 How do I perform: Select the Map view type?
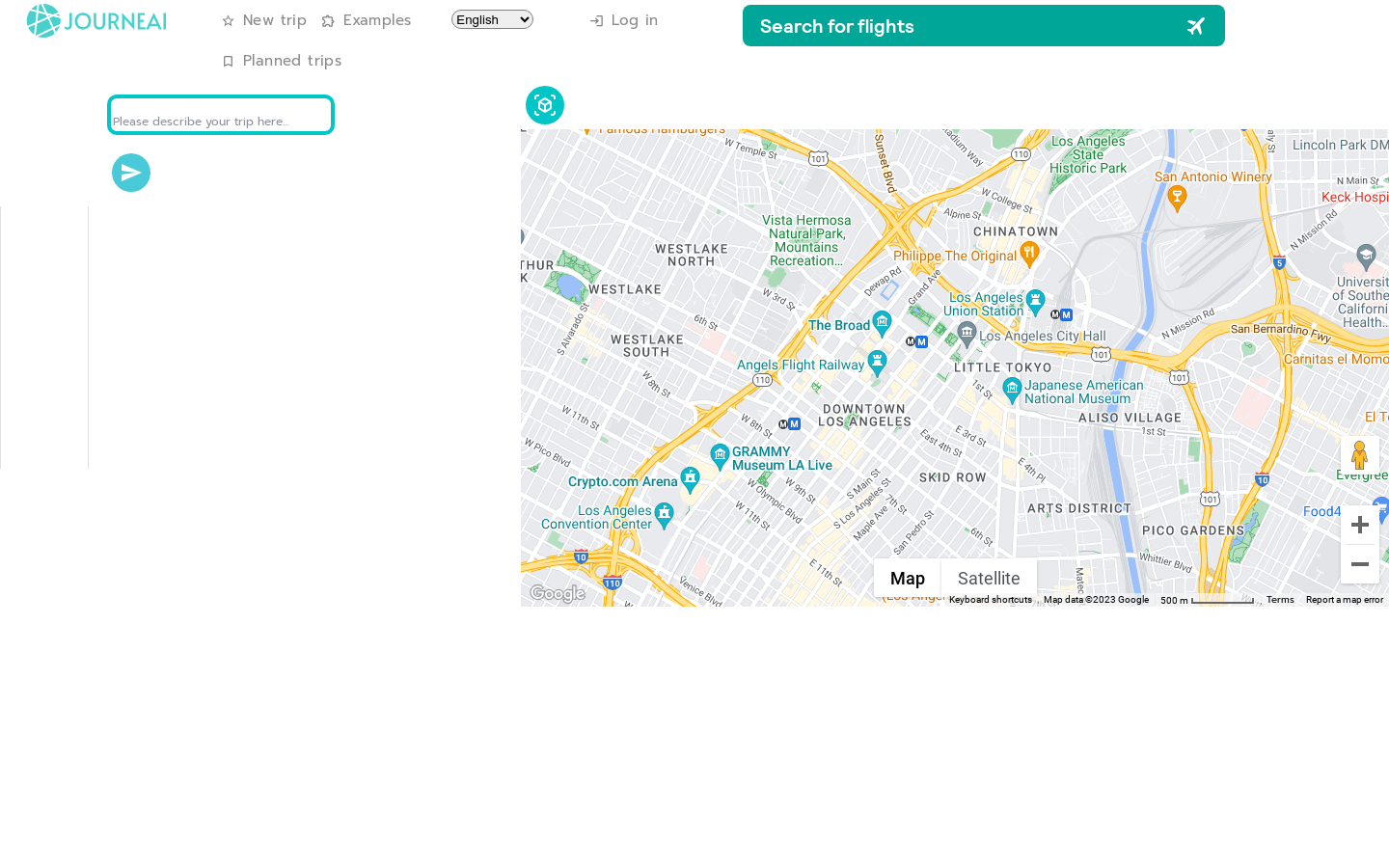click(908, 579)
